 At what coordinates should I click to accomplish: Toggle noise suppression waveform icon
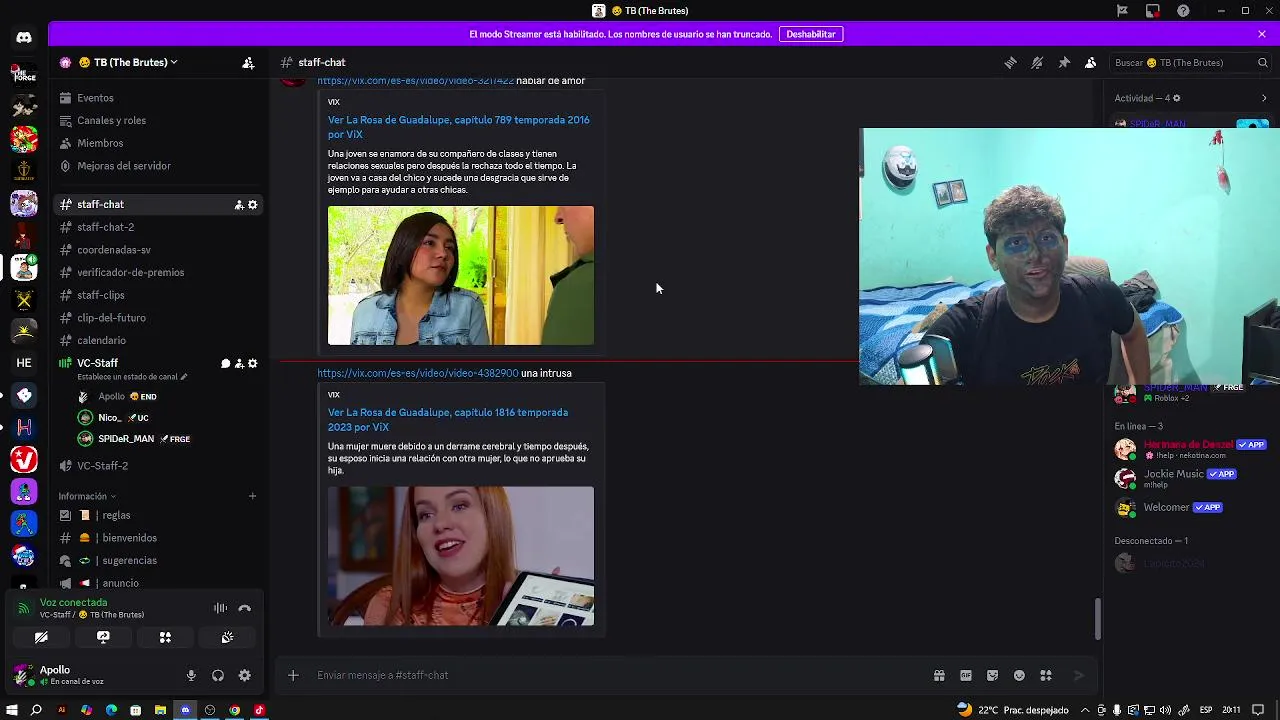[220, 608]
